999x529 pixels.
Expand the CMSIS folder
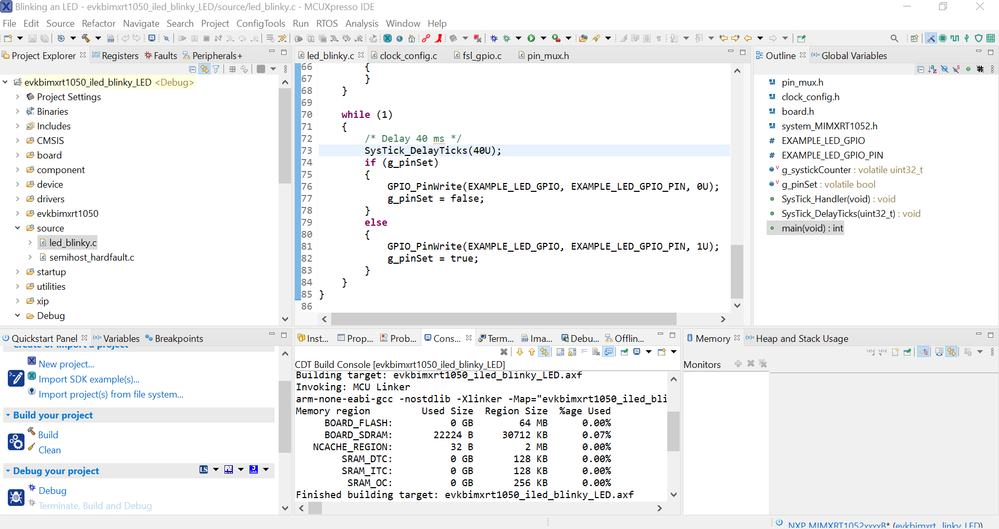[18, 141]
